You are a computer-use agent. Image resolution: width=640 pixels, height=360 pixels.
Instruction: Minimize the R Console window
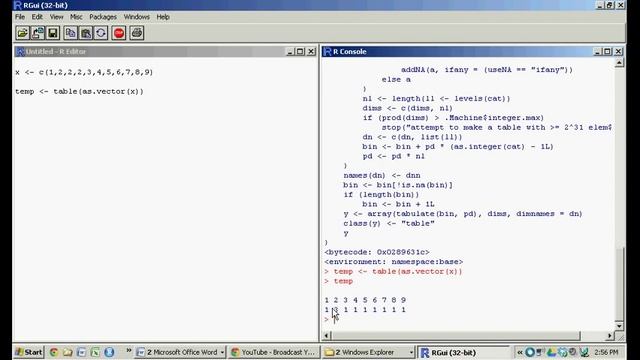pyautogui.click(x=597, y=51)
